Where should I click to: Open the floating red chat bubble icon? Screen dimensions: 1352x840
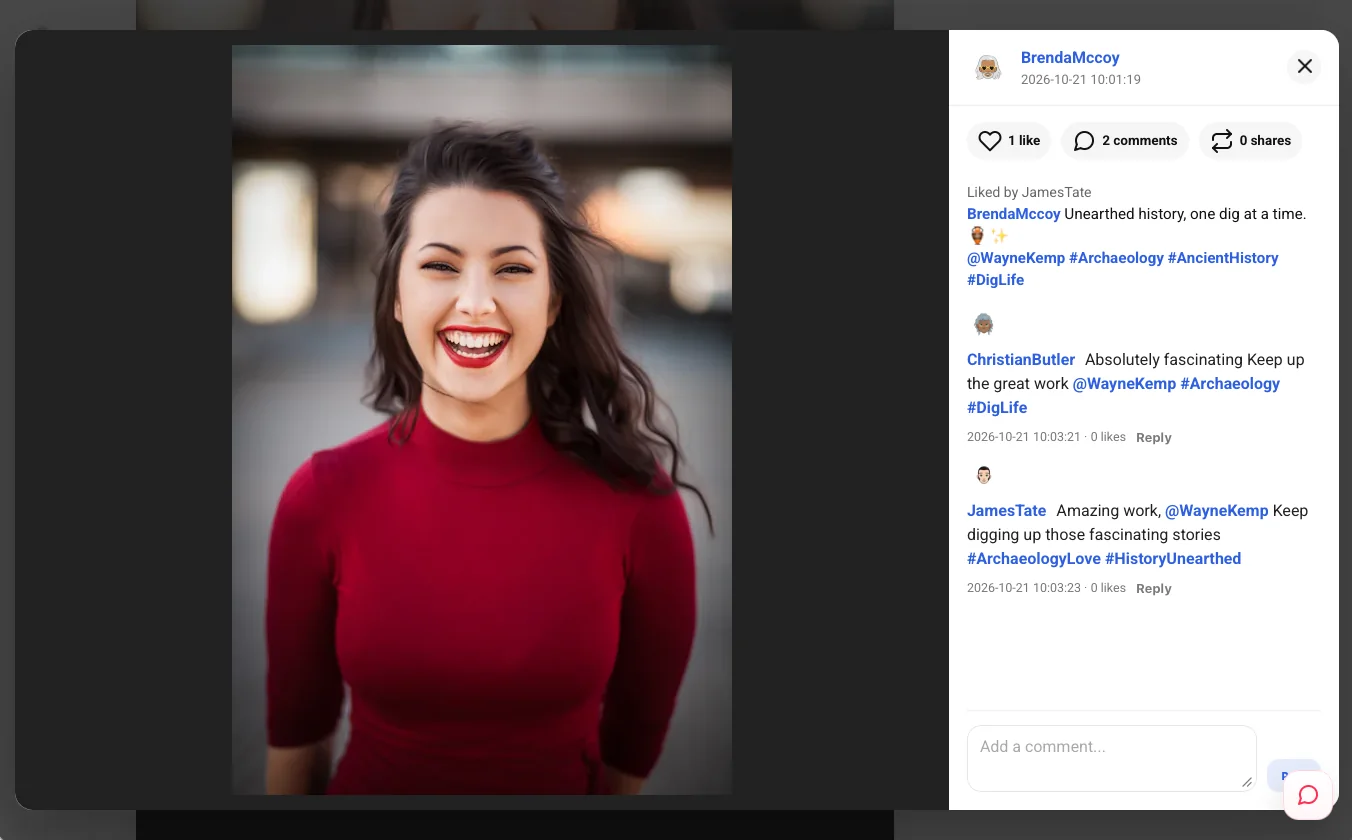click(1308, 795)
